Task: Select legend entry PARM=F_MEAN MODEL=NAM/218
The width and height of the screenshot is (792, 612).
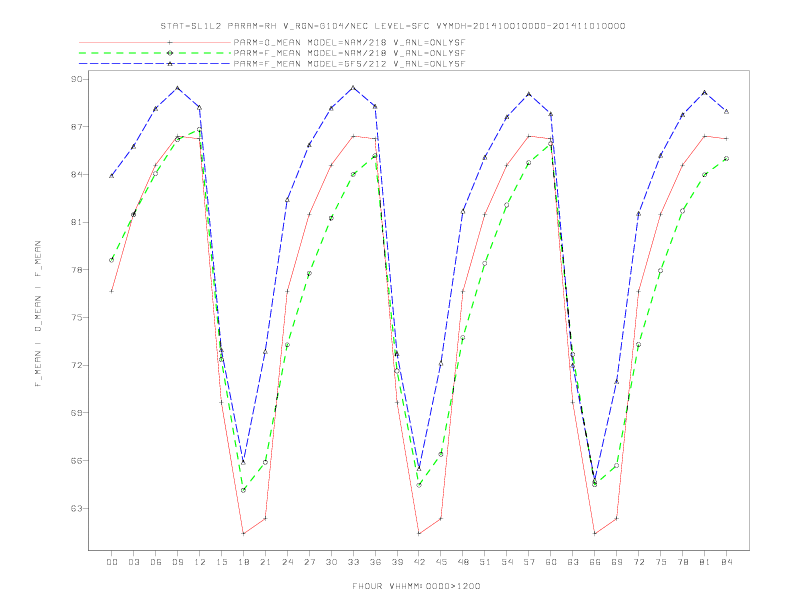Action: 349,53
